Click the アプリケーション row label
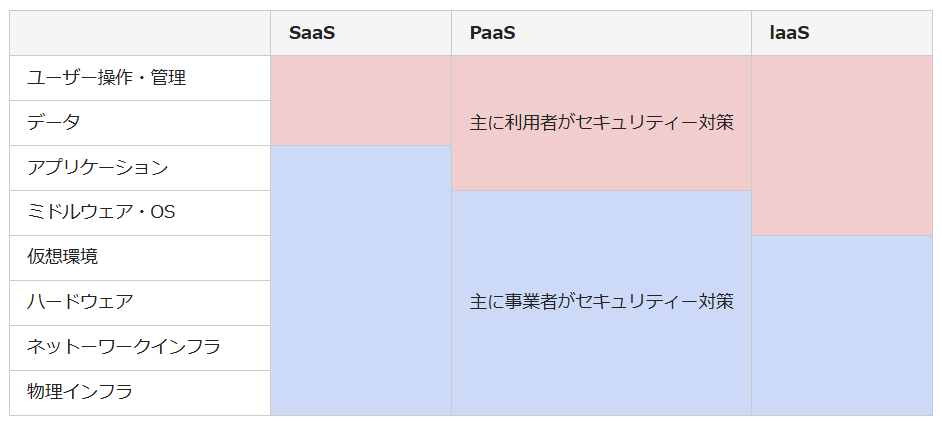 point(97,168)
